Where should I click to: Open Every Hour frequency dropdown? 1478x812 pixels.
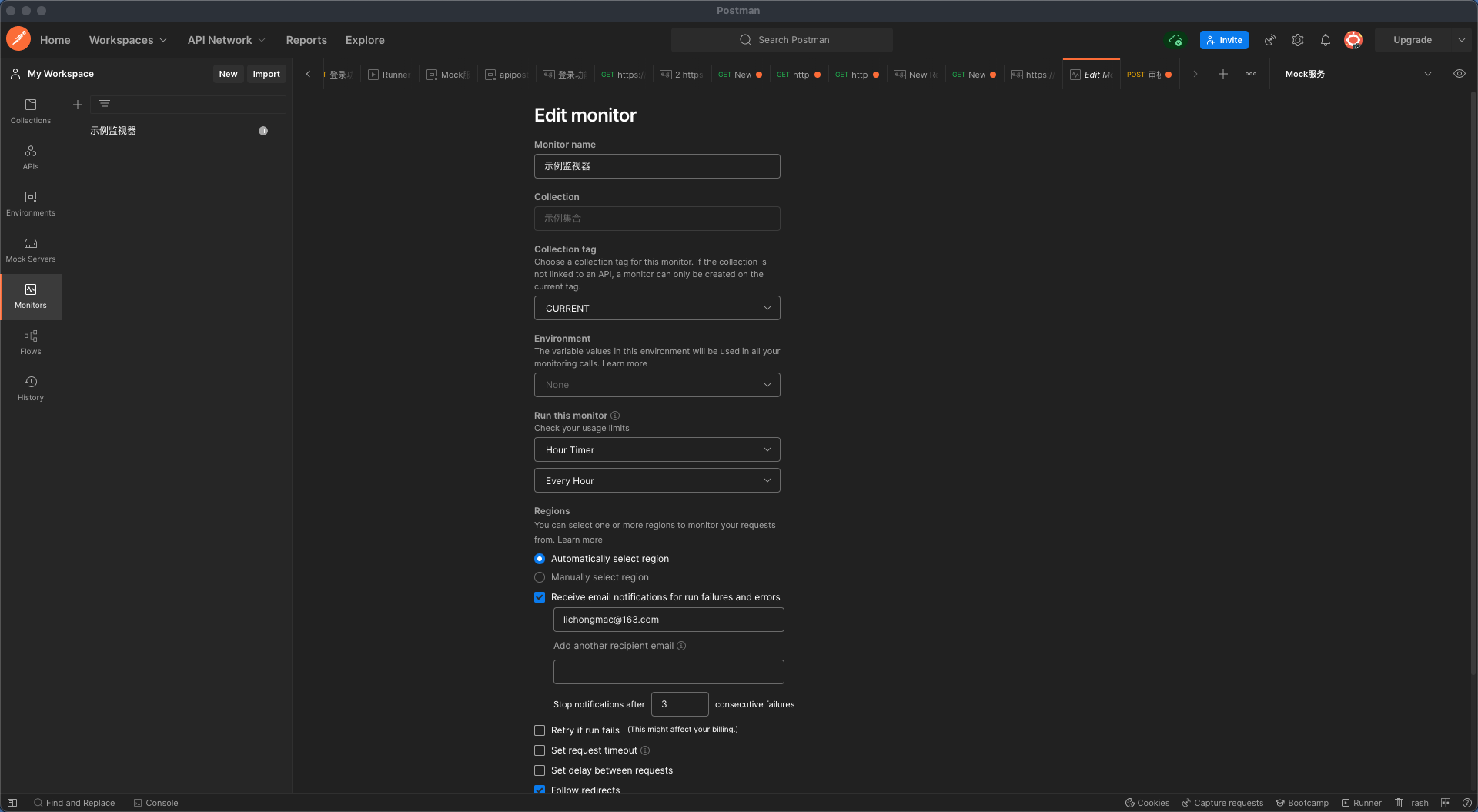tap(657, 480)
